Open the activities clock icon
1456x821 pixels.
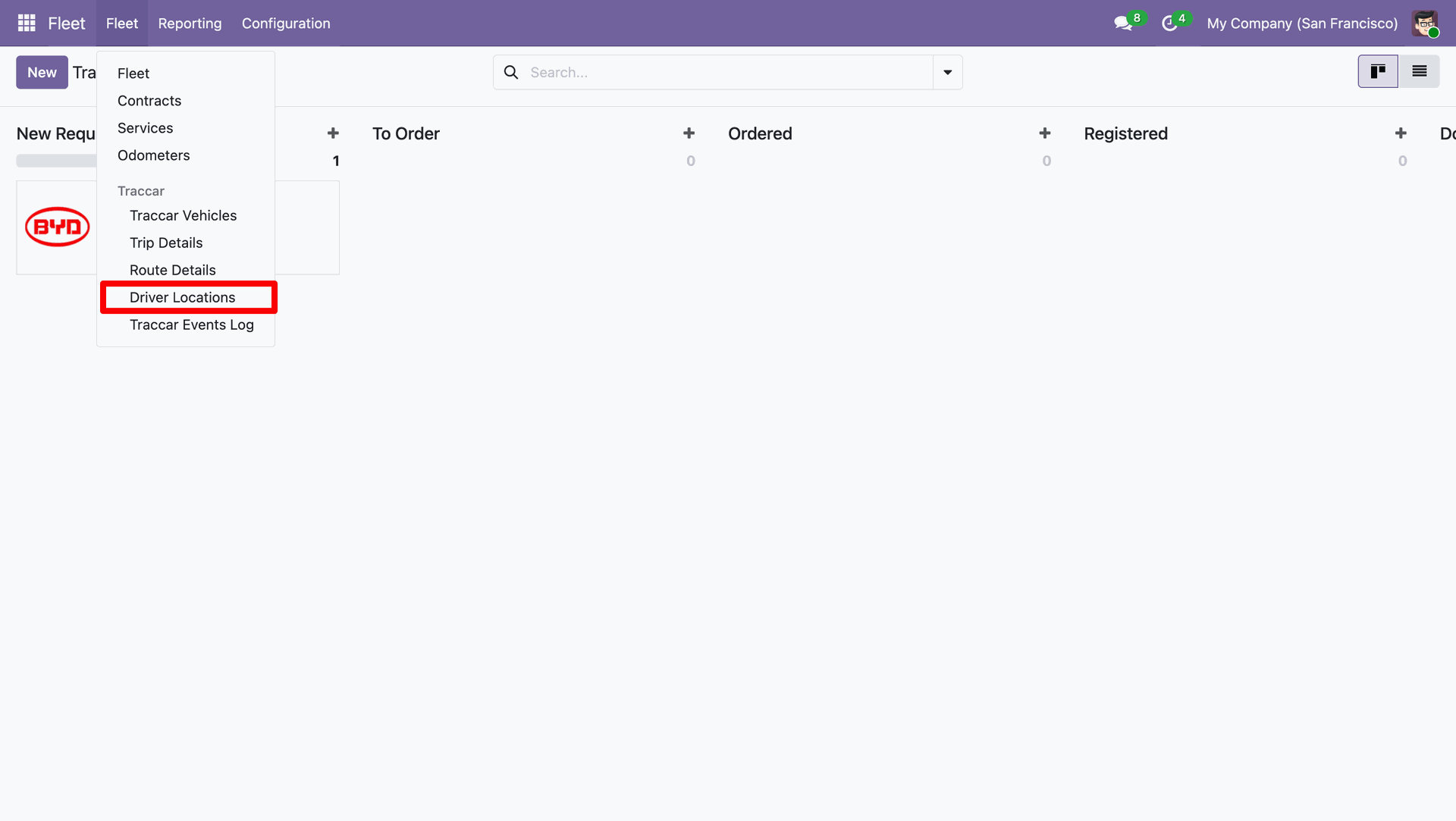[x=1169, y=24]
